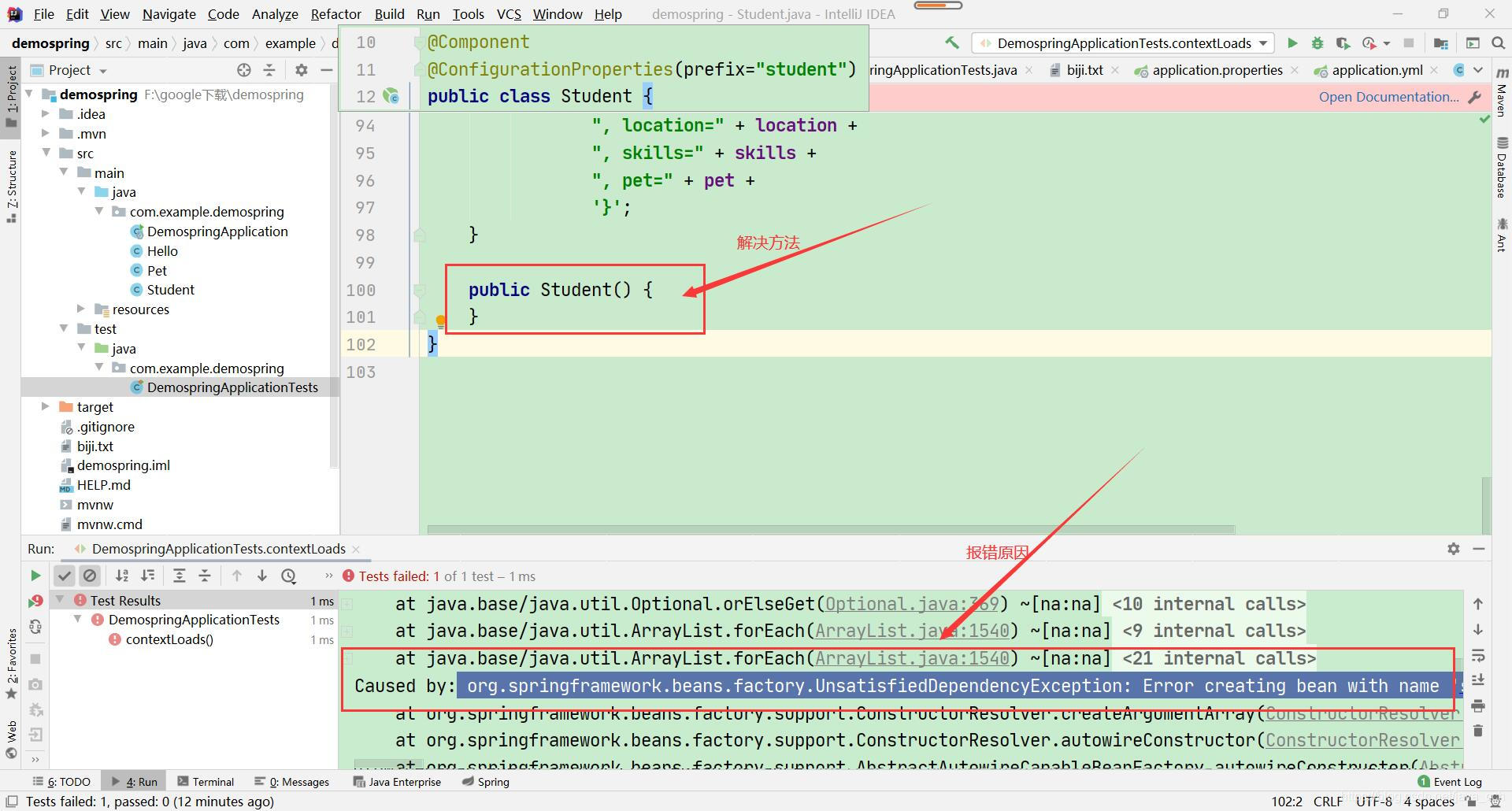Screen dimensions: 1512x811
Task: Open the Event Log
Action: pos(1450,781)
